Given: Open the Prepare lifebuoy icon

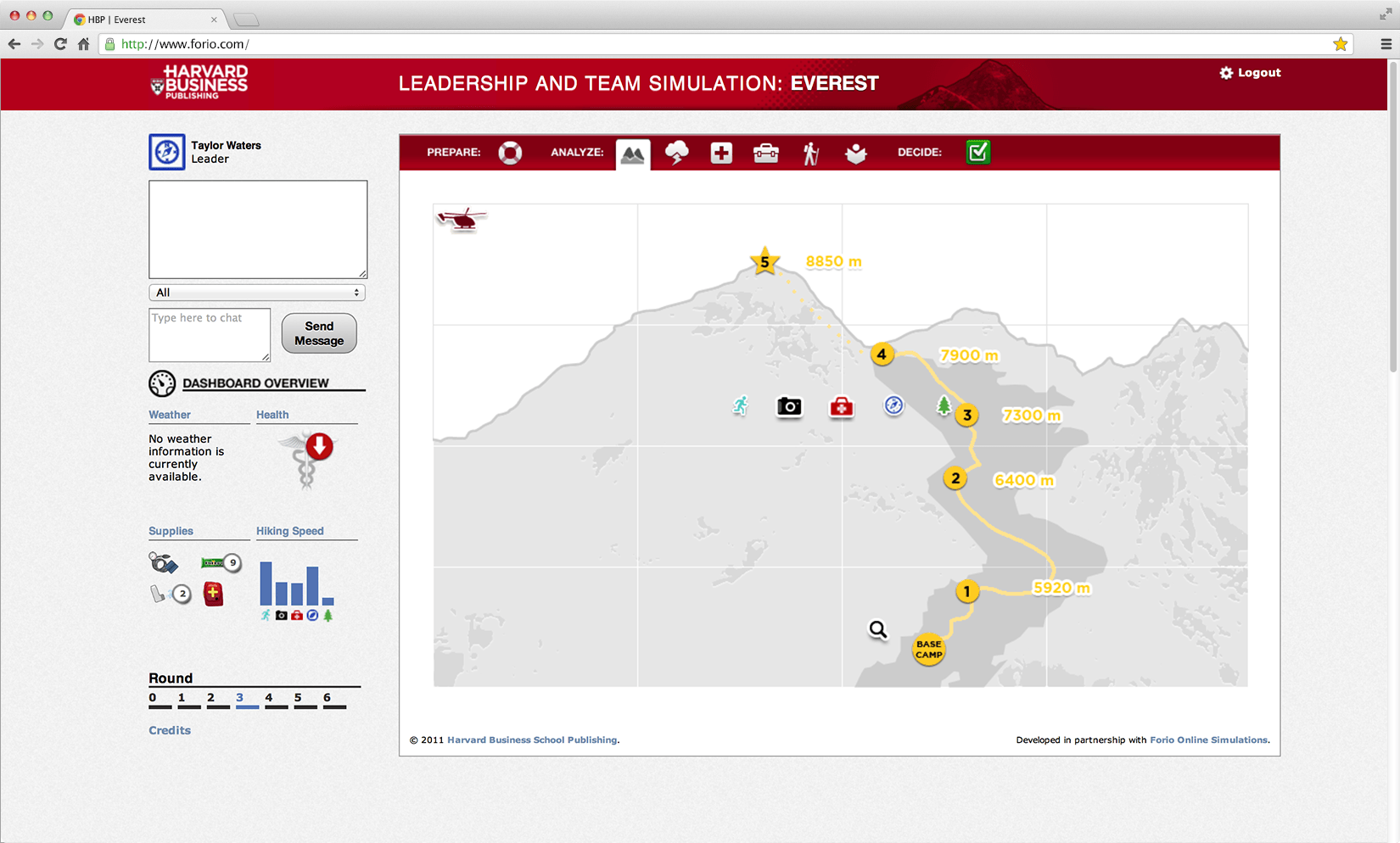Looking at the screenshot, I should (x=510, y=153).
